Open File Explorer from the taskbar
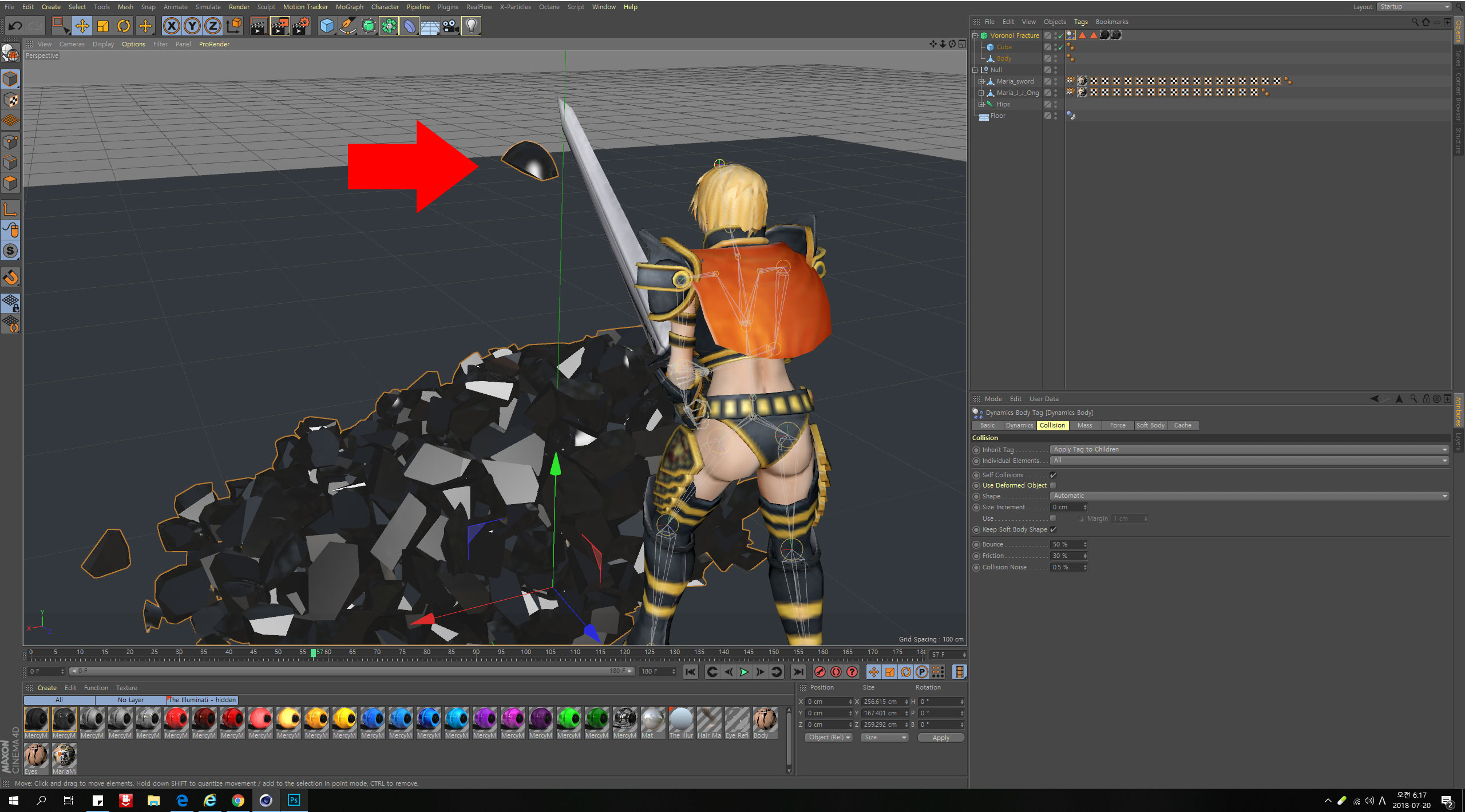This screenshot has width=1465, height=812. click(x=154, y=800)
